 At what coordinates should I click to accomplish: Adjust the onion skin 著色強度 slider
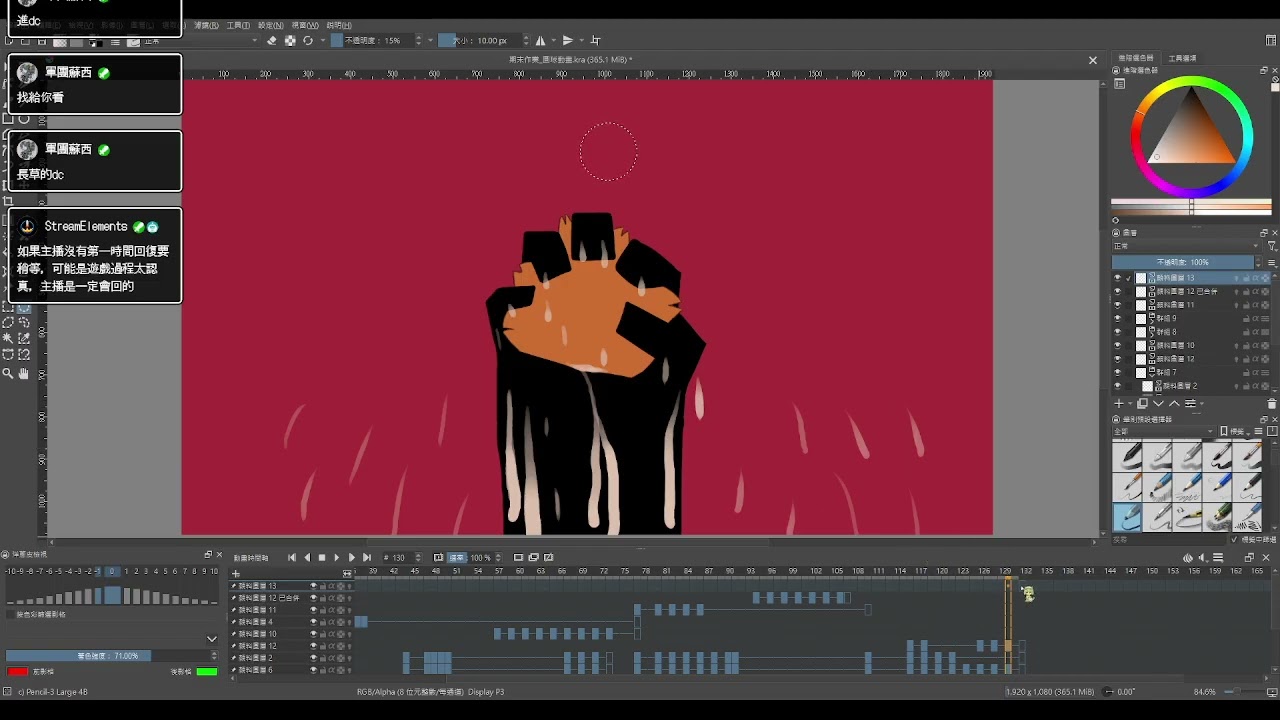110,656
